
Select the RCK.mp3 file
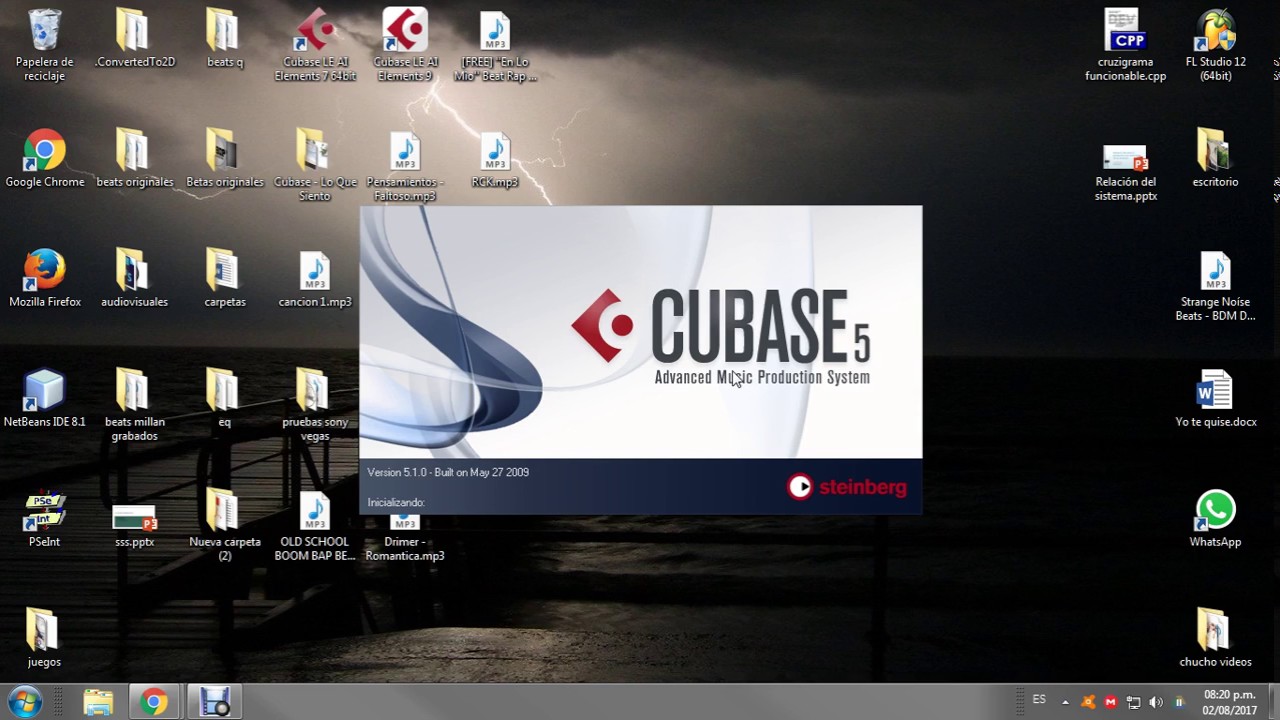(x=495, y=160)
